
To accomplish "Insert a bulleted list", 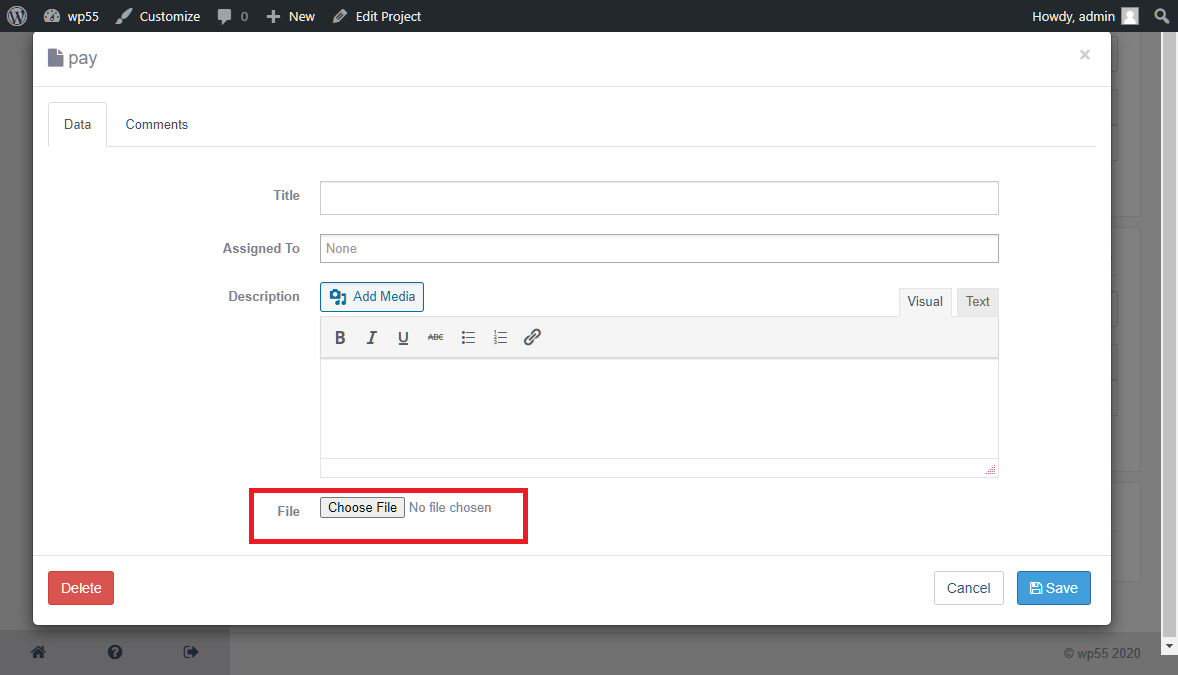I will (x=468, y=337).
